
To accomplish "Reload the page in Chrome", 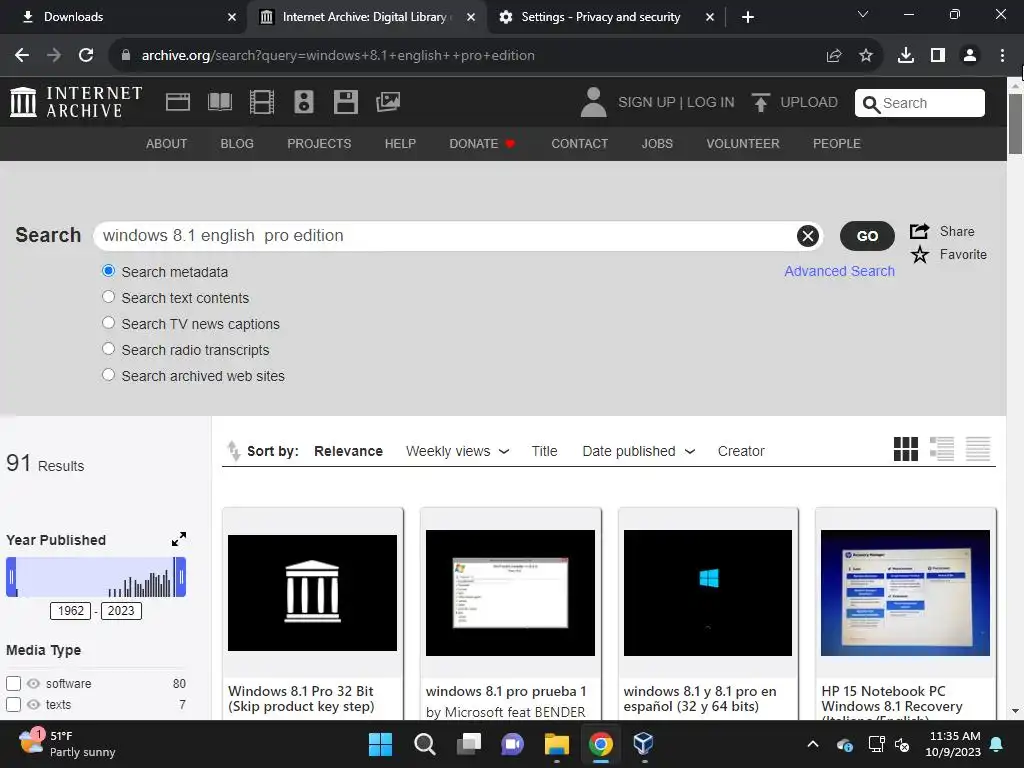I will click(86, 56).
